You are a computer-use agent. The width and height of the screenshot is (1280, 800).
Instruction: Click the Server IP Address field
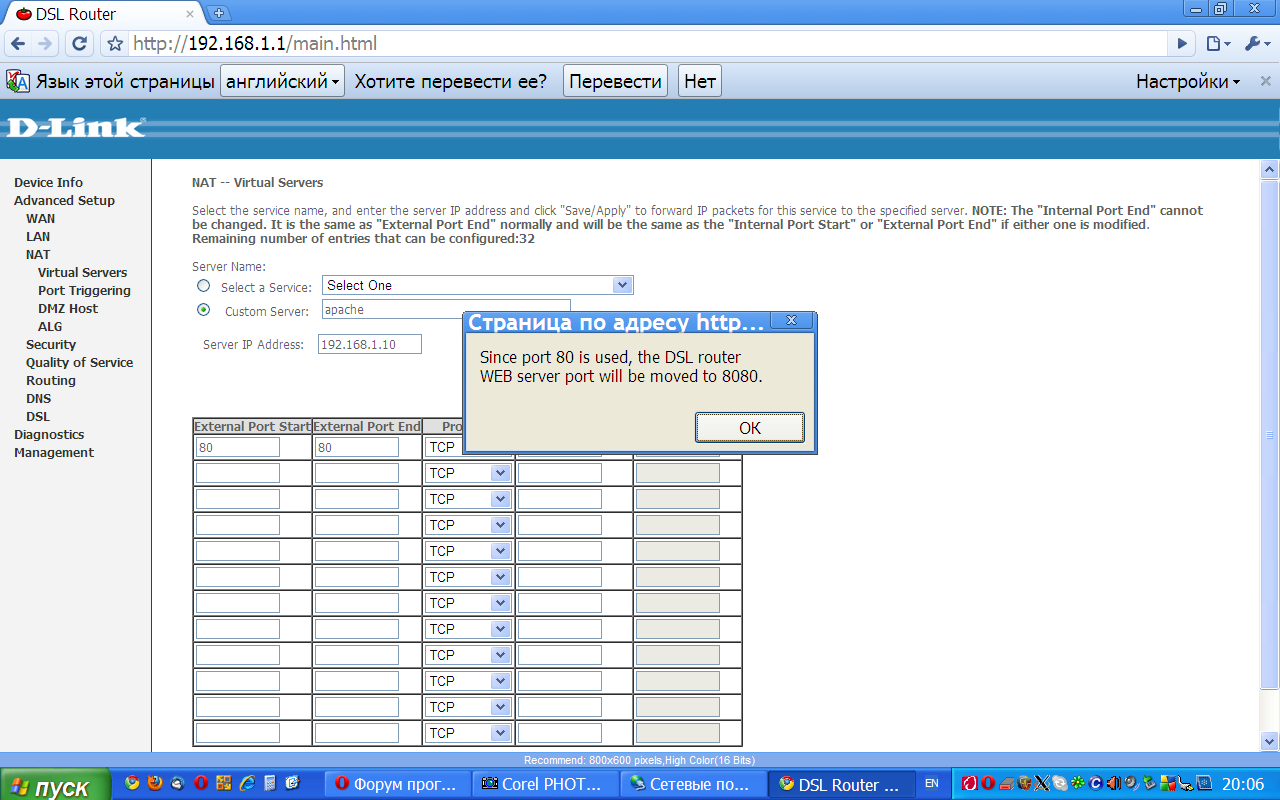[x=370, y=345]
